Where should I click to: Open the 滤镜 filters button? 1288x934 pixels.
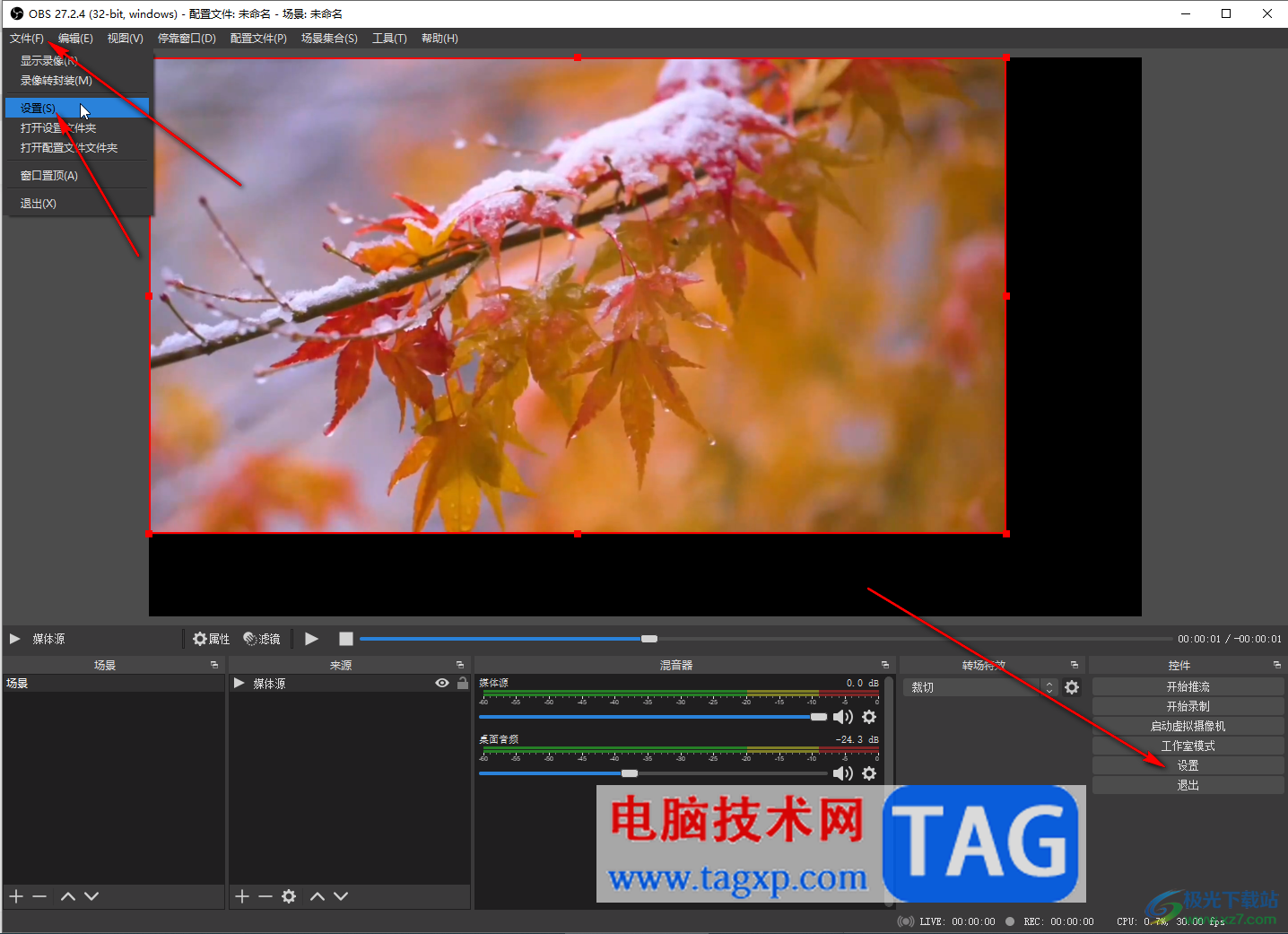click(x=262, y=639)
